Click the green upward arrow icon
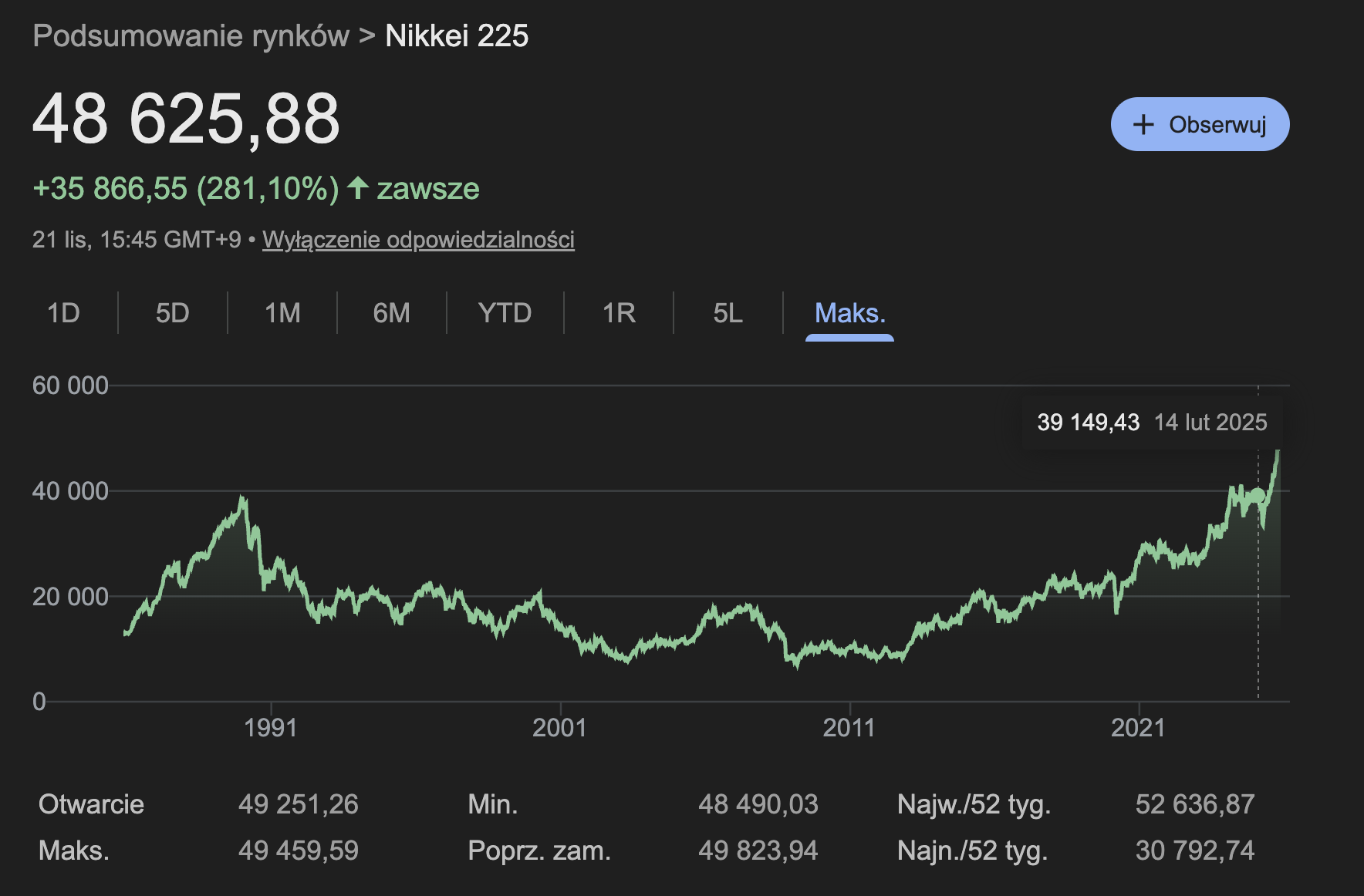 pyautogui.click(x=357, y=188)
